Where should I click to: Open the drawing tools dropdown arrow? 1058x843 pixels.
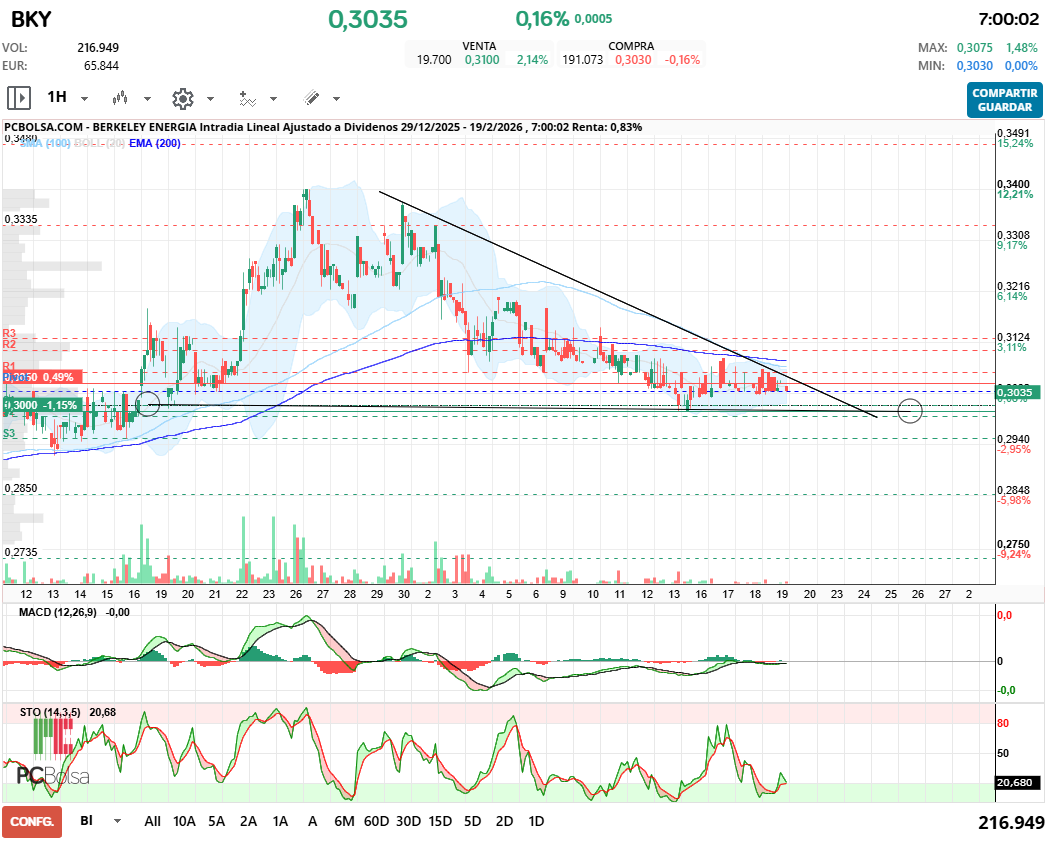336,99
